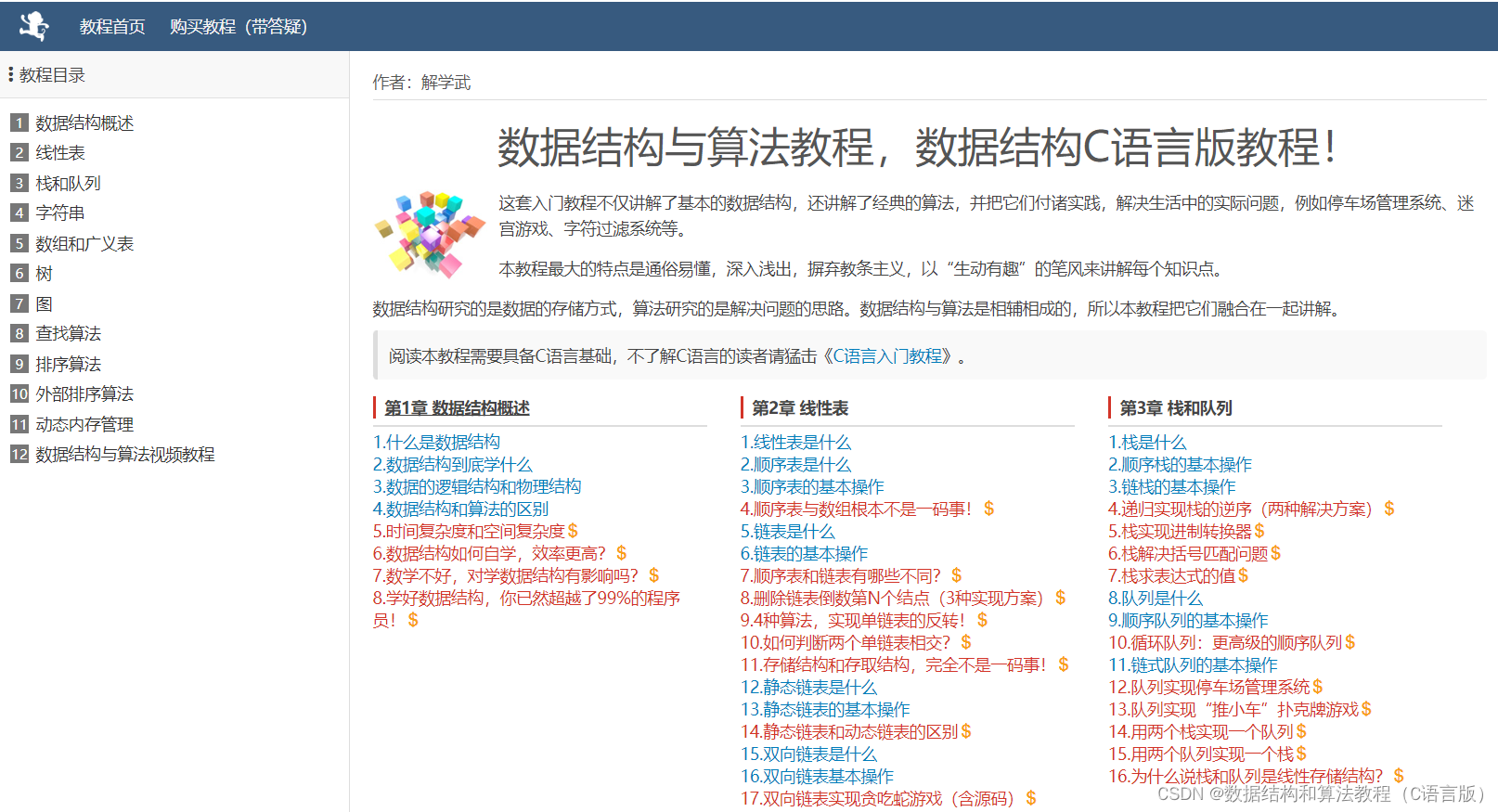Viewport: 1498px width, 812px height.
Task: Open lesson 4.数据结构和算法的区别
Action: point(460,509)
